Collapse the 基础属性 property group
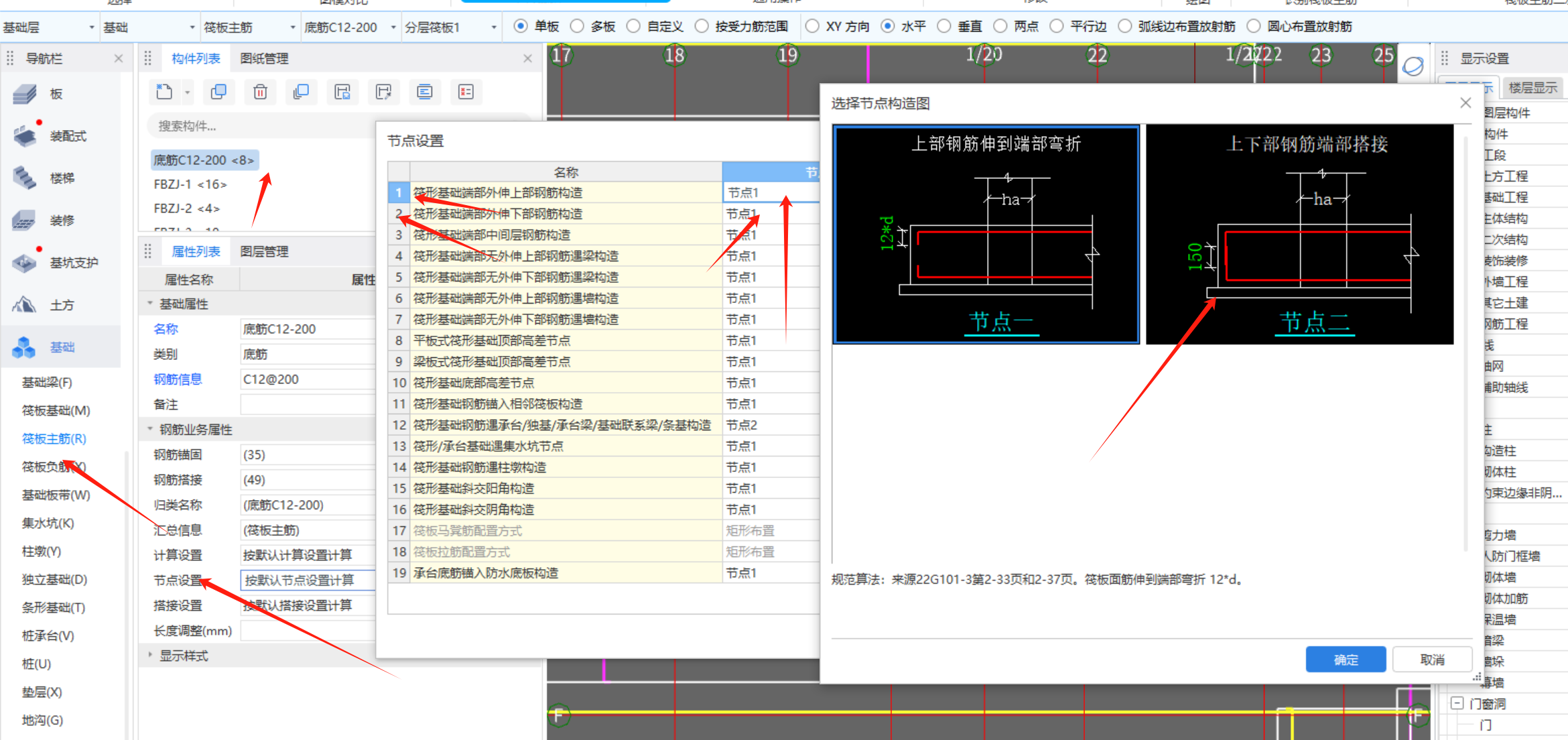Viewport: 1568px width, 740px height. click(x=150, y=304)
